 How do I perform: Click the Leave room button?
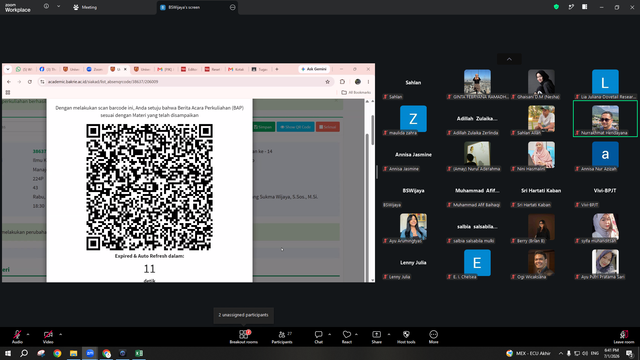624,337
